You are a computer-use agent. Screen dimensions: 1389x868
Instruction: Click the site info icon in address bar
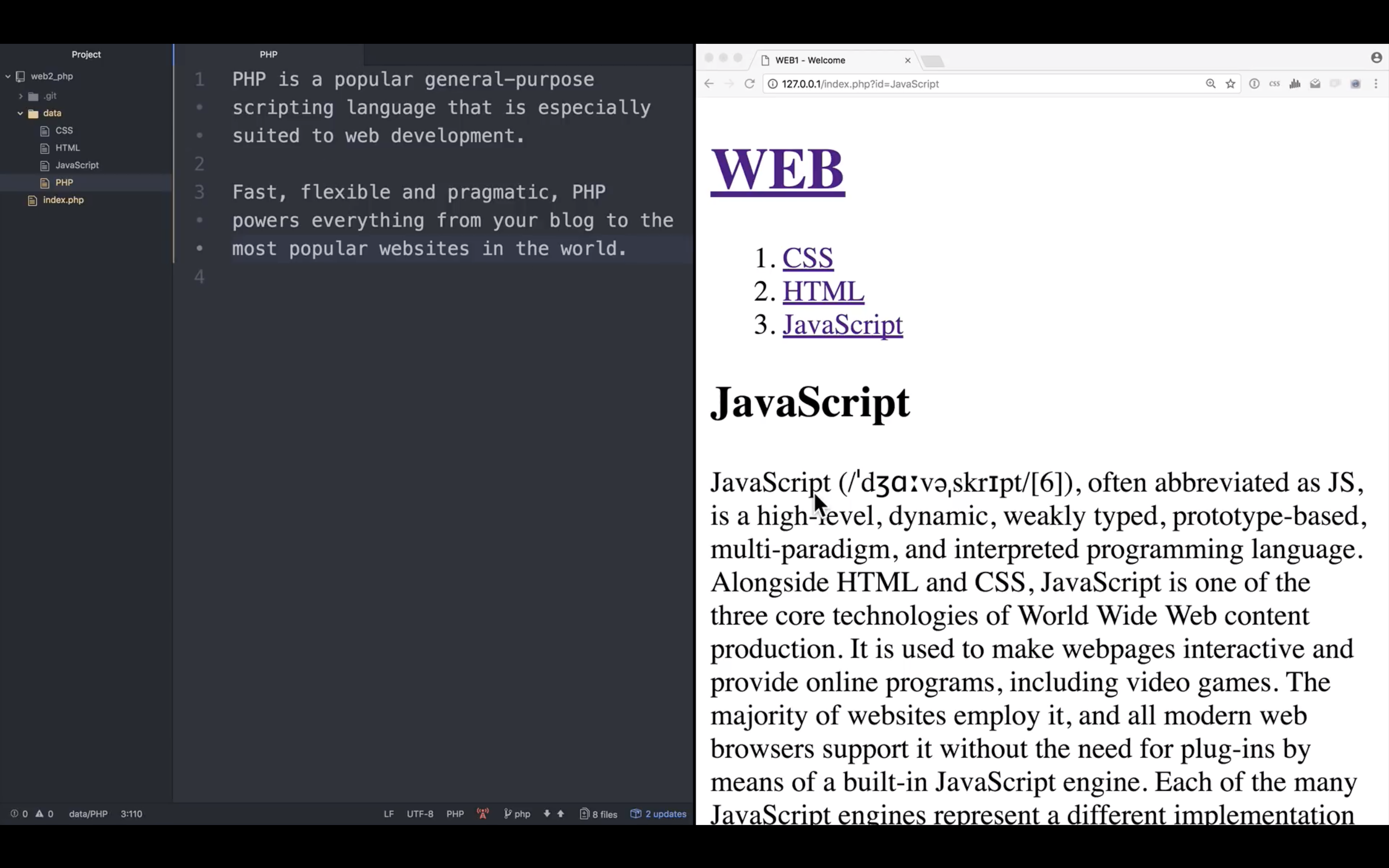pyautogui.click(x=773, y=84)
